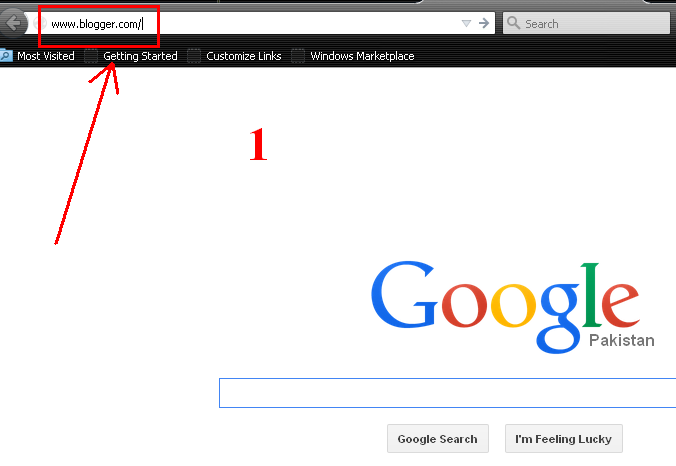
Task: Click the Windows Marketplace bookmark icon
Action: pyautogui.click(x=298, y=56)
